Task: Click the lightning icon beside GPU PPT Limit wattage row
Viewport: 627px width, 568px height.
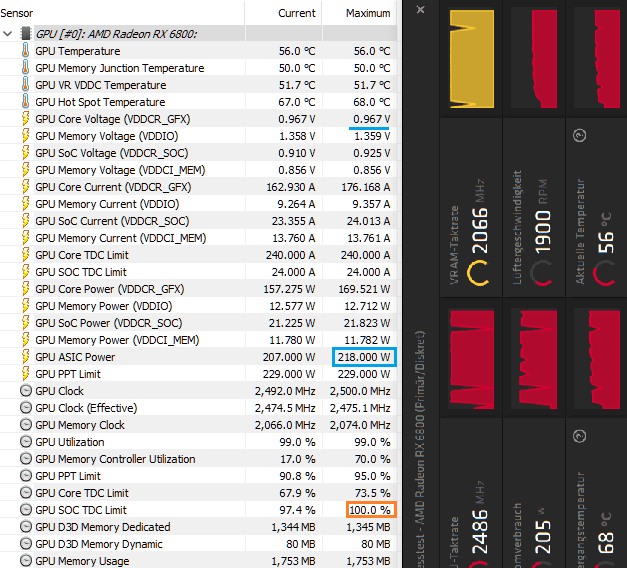Action: (x=26, y=374)
